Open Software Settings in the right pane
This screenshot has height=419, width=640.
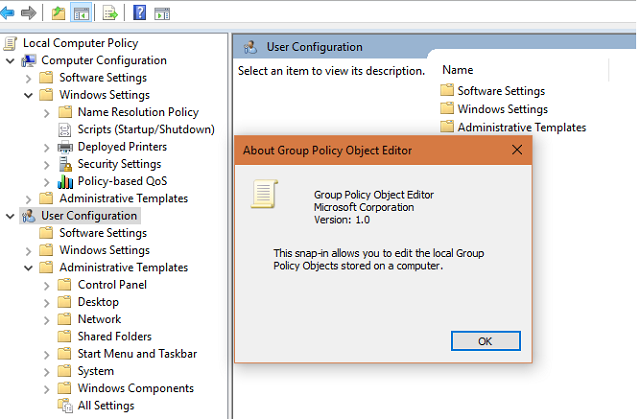click(x=500, y=91)
